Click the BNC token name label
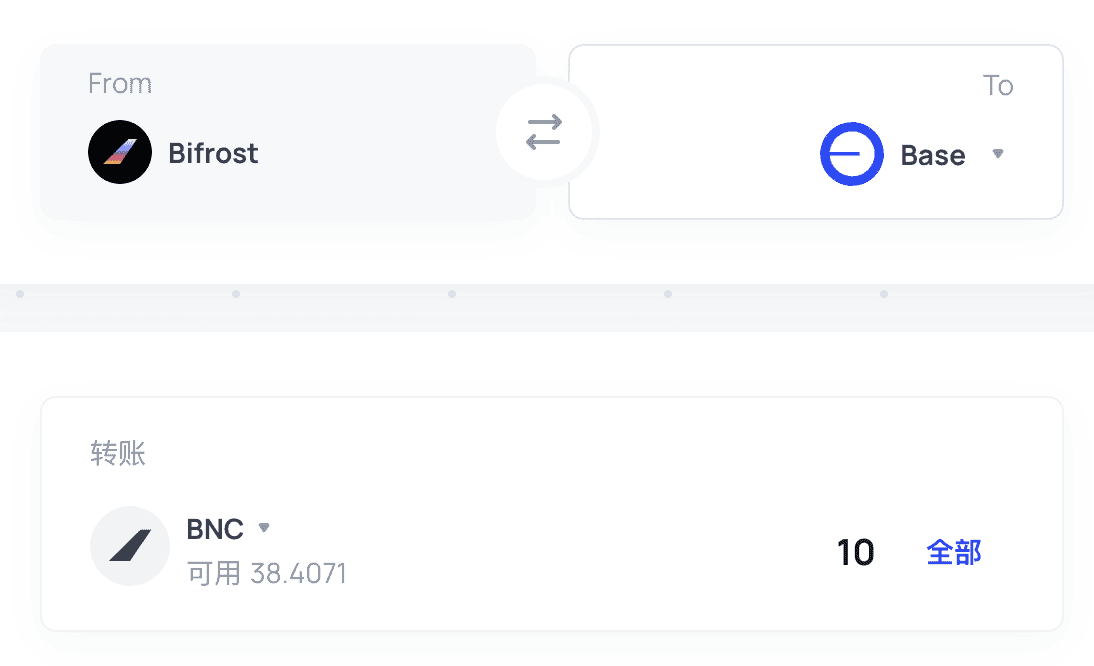 point(215,529)
